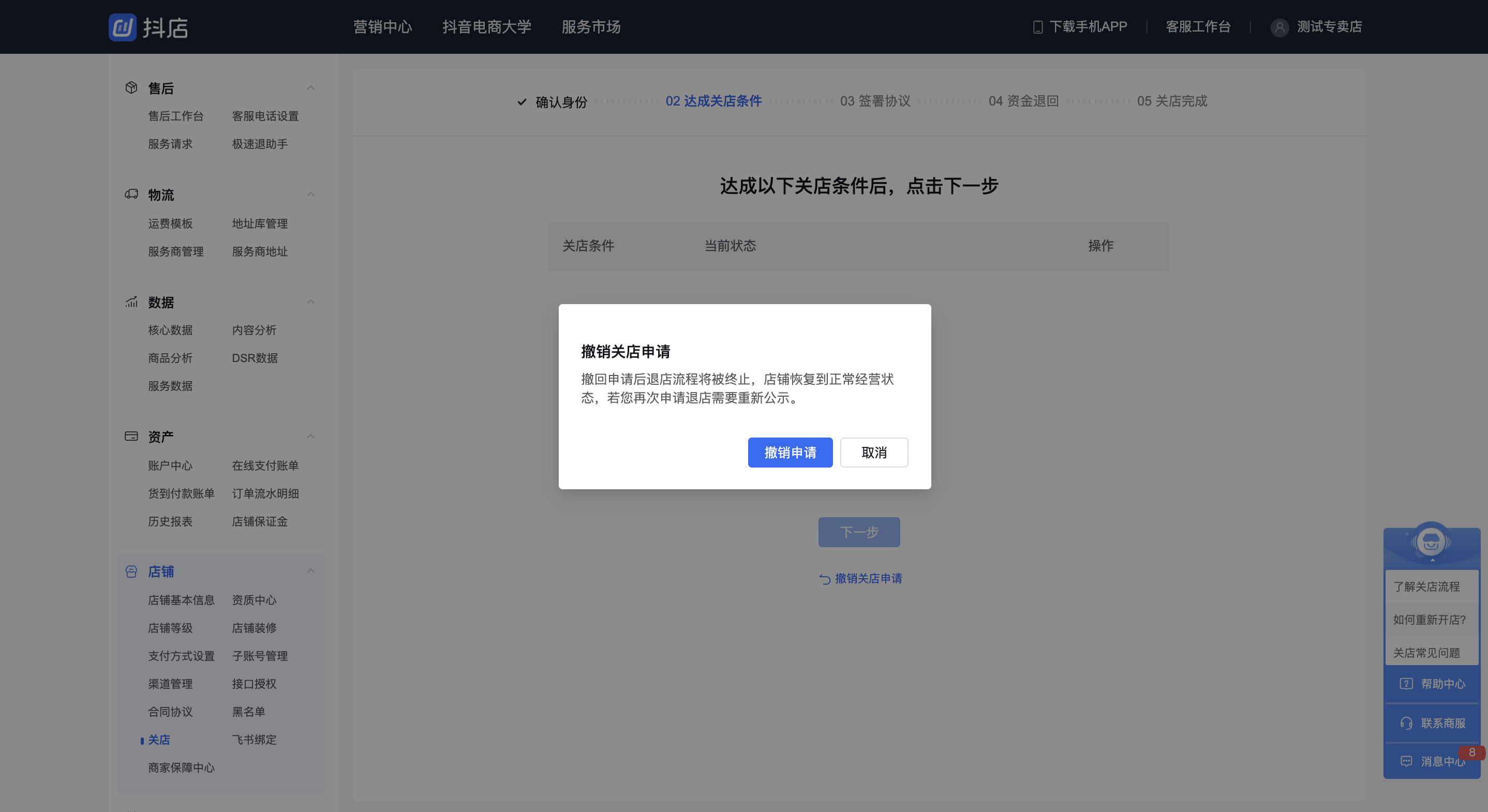Click the assistant robot icon above the help panel

[1432, 542]
